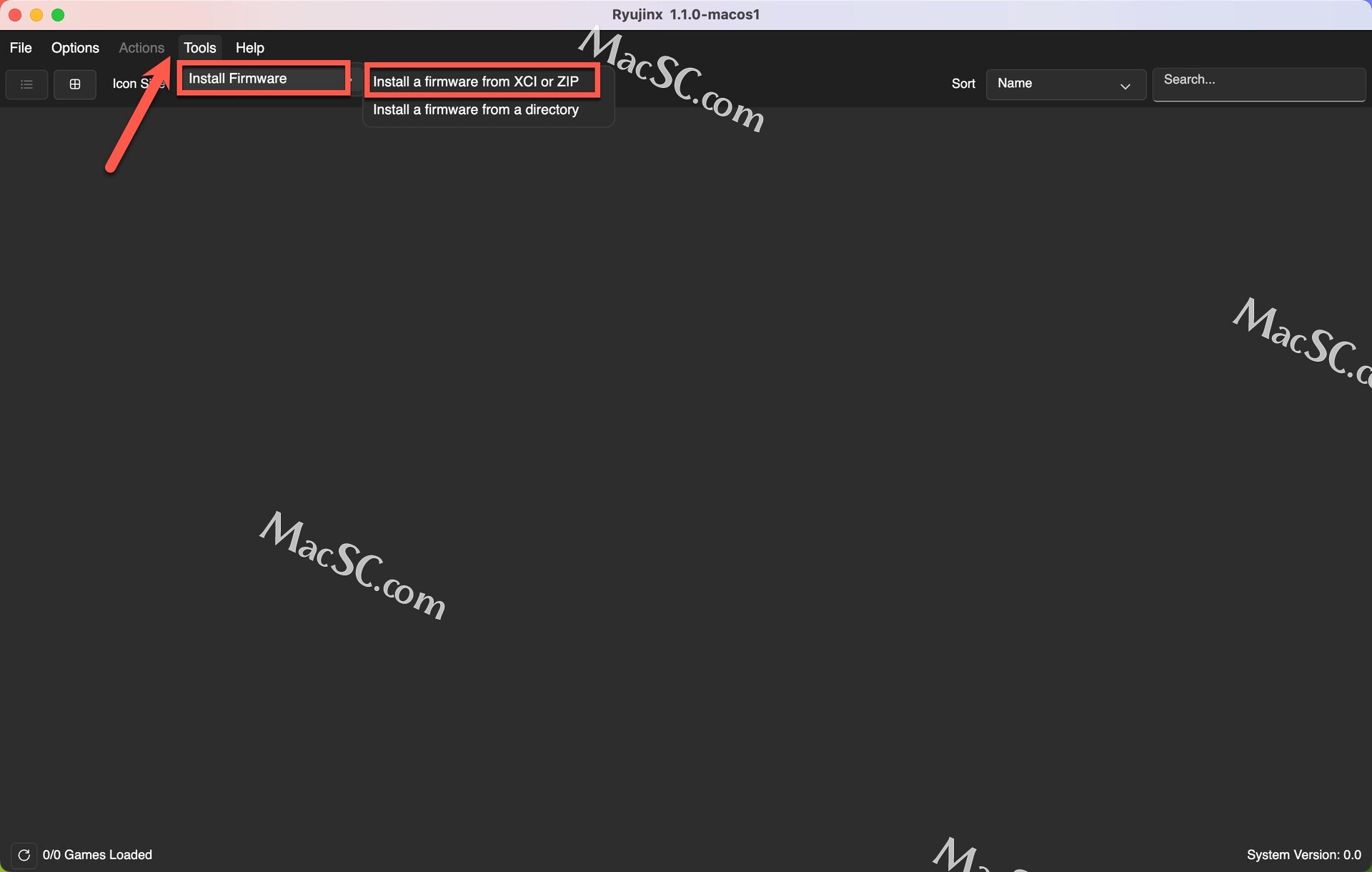1372x872 pixels.
Task: Click the Sort label
Action: pos(963,84)
